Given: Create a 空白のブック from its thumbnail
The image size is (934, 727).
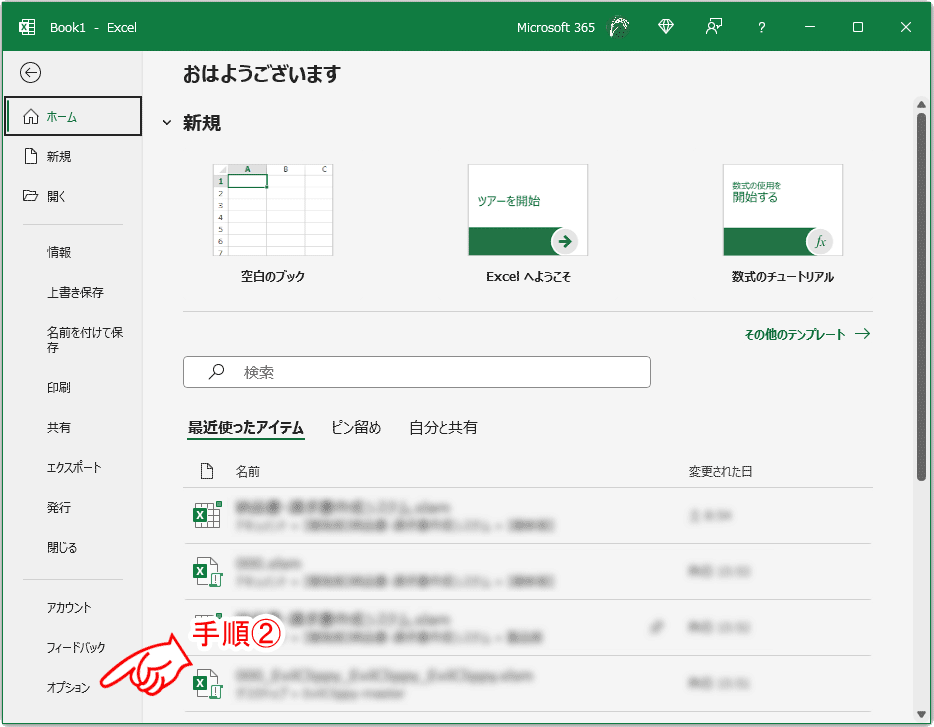Looking at the screenshot, I should 273,210.
